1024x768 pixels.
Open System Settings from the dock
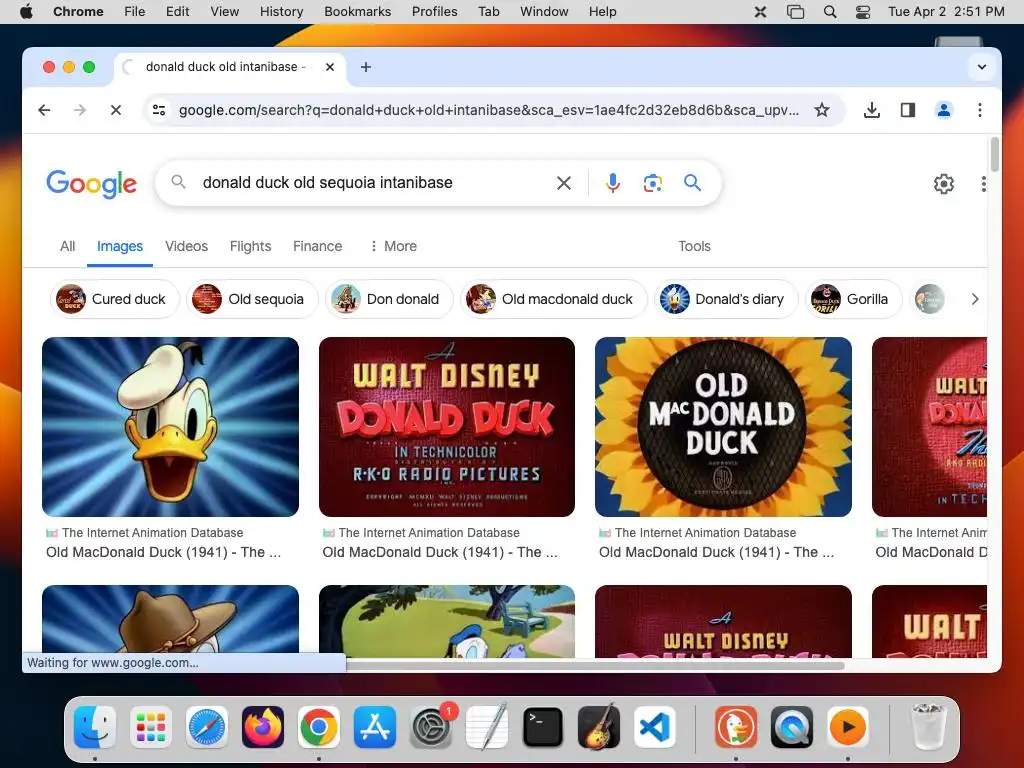point(431,727)
